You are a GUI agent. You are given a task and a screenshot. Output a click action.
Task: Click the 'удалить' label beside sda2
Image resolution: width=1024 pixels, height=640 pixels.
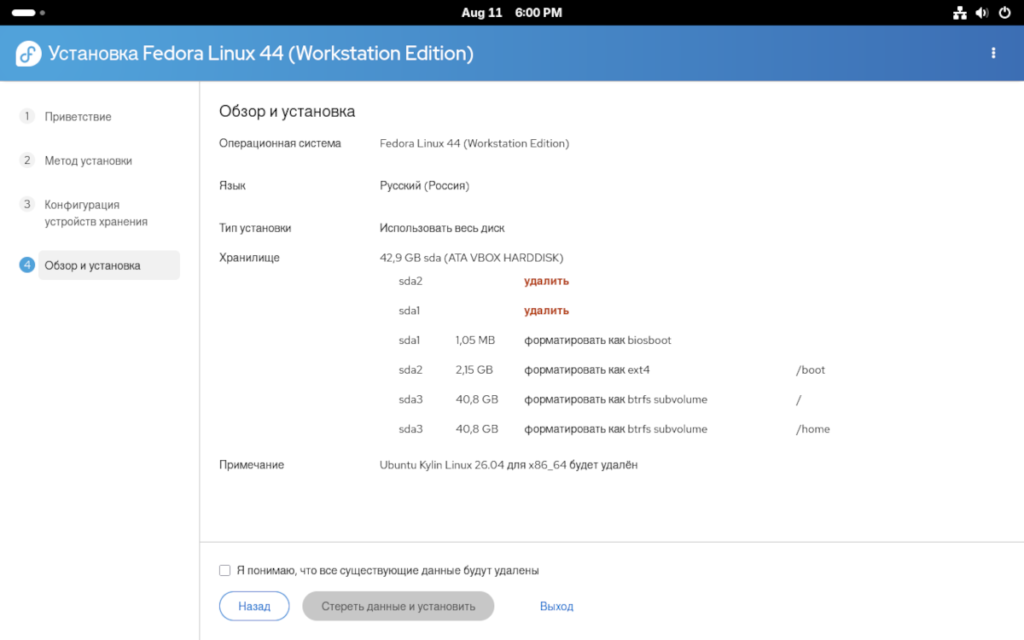coord(546,281)
